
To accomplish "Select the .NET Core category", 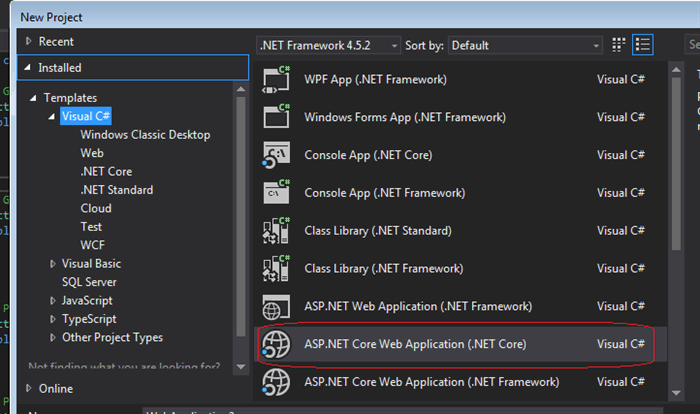I will point(106,171).
